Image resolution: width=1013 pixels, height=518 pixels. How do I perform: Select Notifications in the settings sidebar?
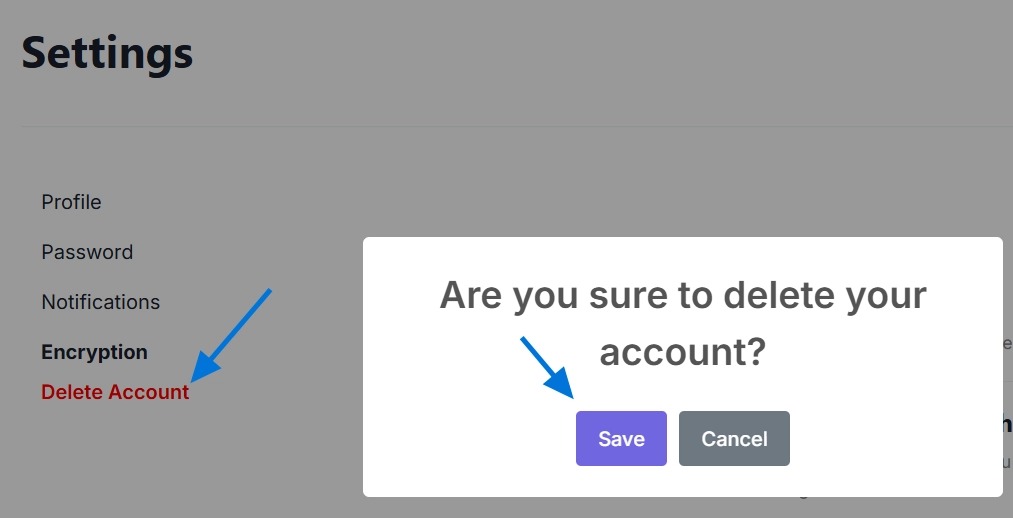(100, 302)
